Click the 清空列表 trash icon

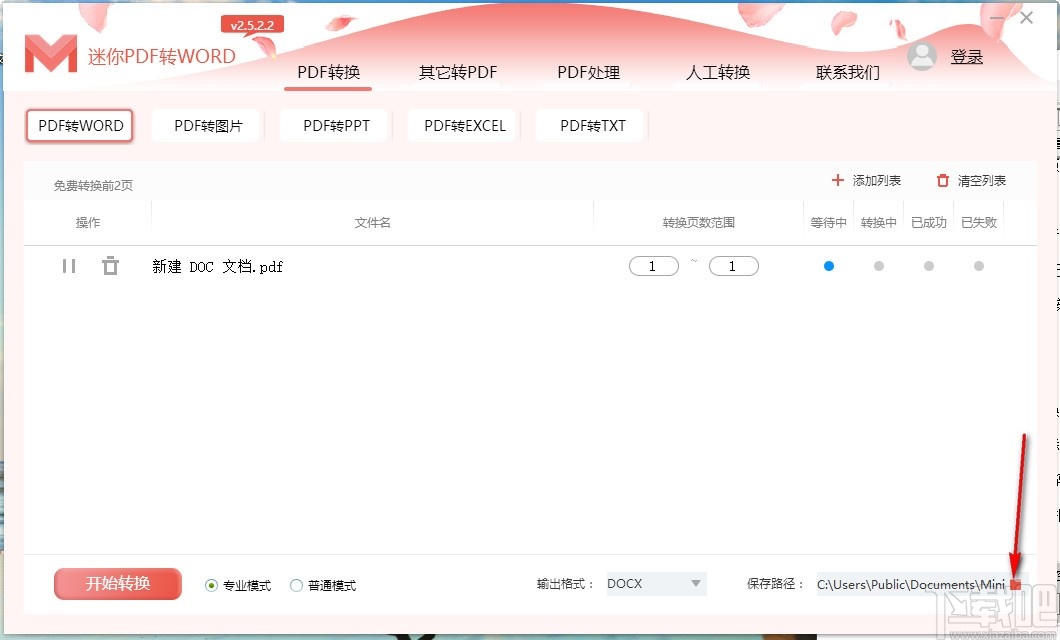[x=941, y=180]
